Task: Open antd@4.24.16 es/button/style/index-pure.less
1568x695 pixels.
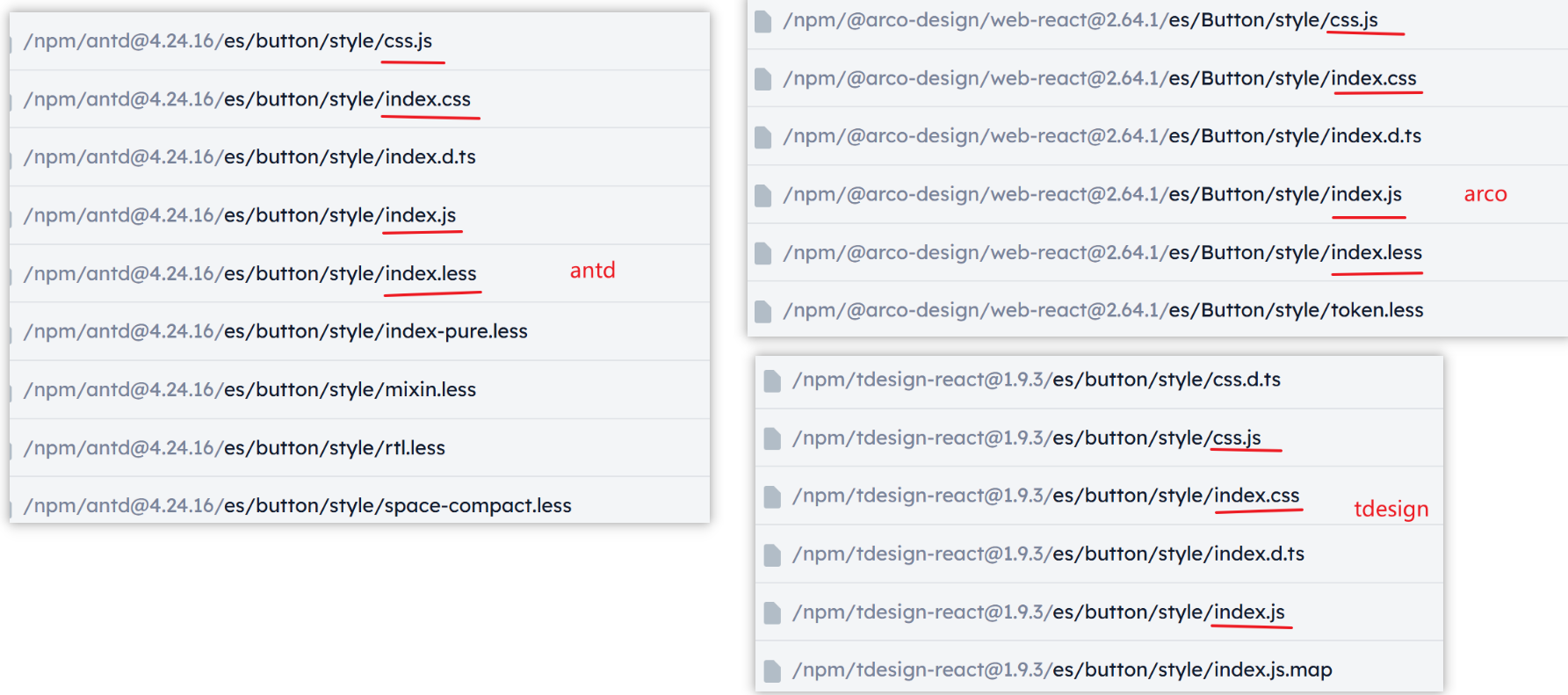Action: click(x=276, y=331)
